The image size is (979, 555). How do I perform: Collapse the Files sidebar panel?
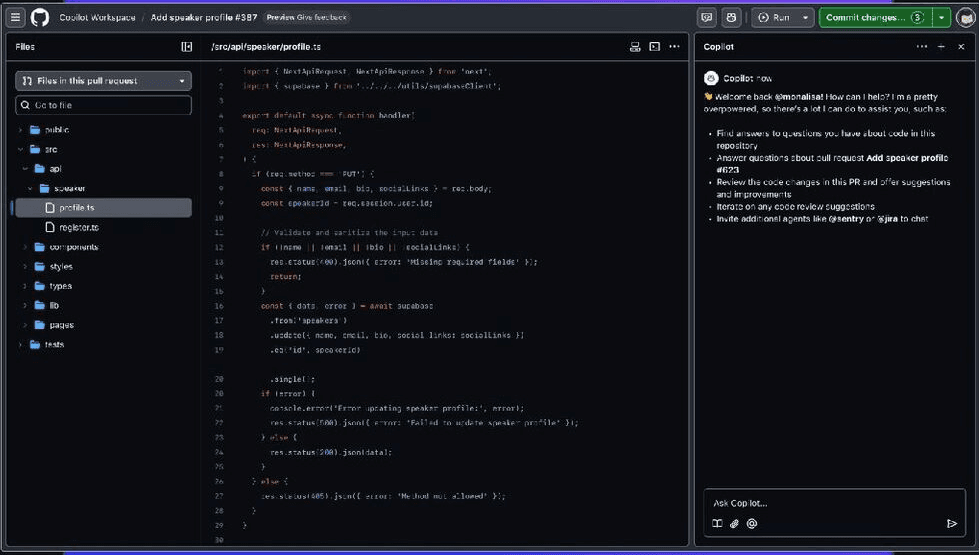186,47
